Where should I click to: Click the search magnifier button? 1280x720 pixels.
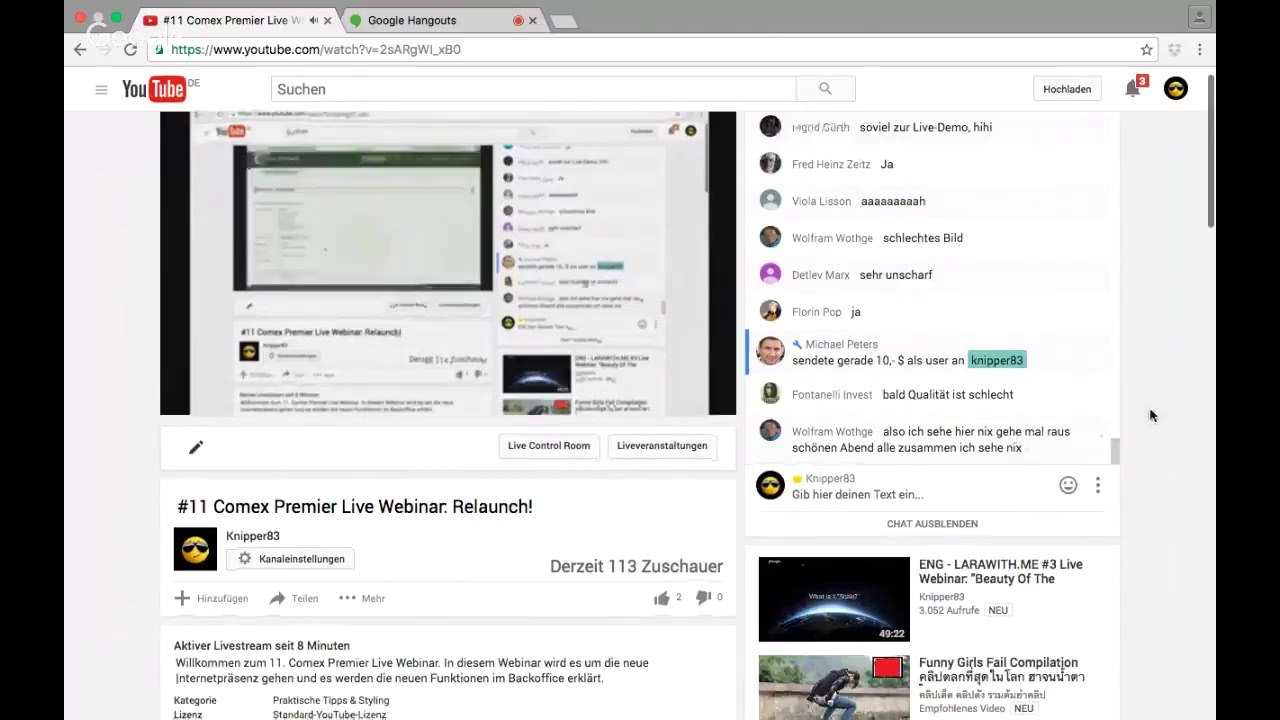[825, 89]
